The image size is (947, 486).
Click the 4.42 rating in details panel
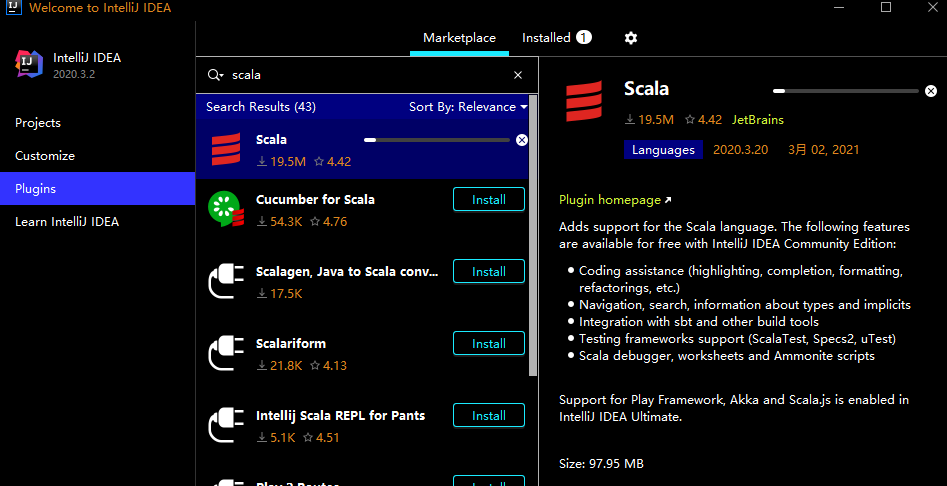click(x=704, y=120)
